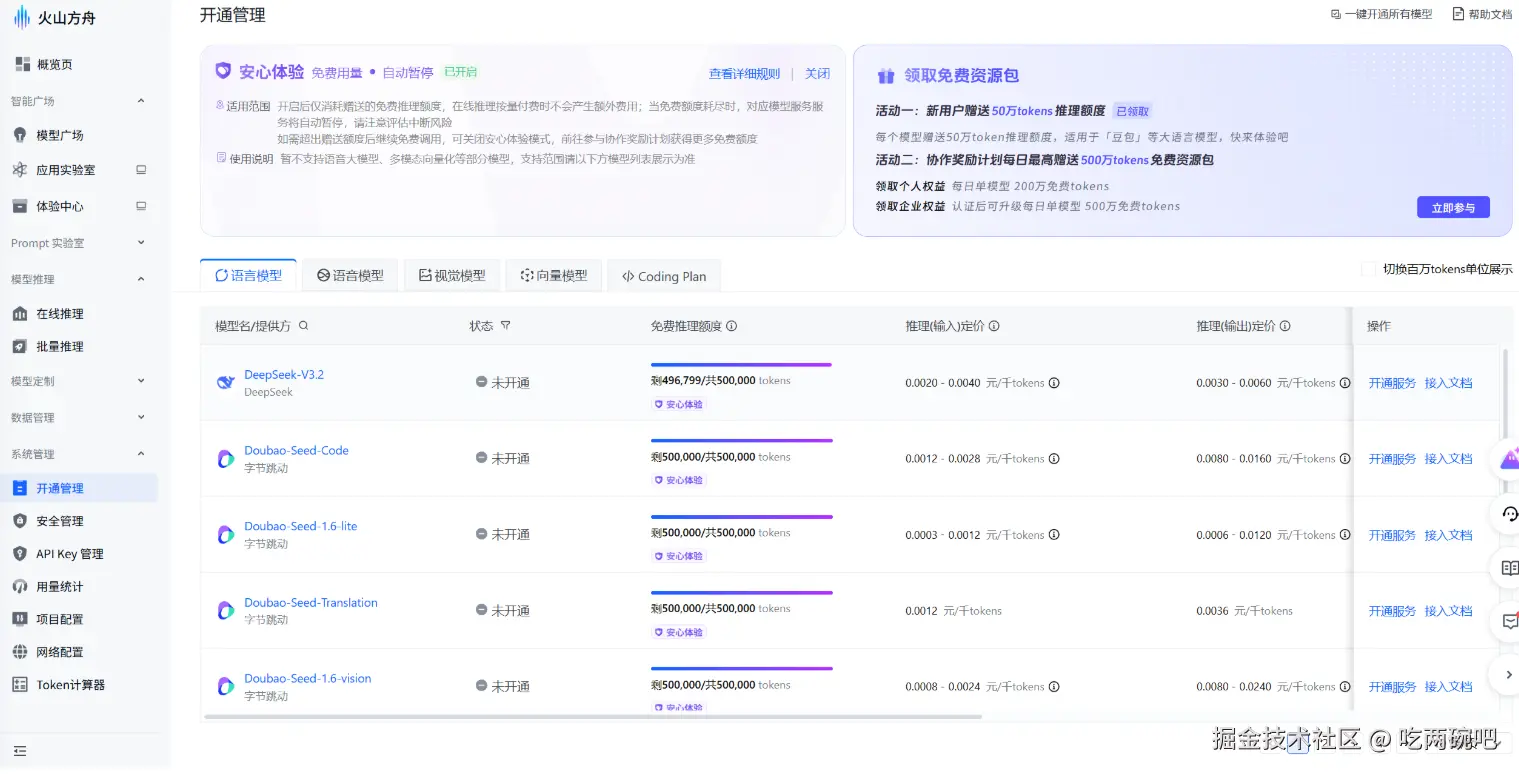This screenshot has width=1519, height=774.
Task: Click the right arrow expander on right edge
Action: pyautogui.click(x=1508, y=675)
